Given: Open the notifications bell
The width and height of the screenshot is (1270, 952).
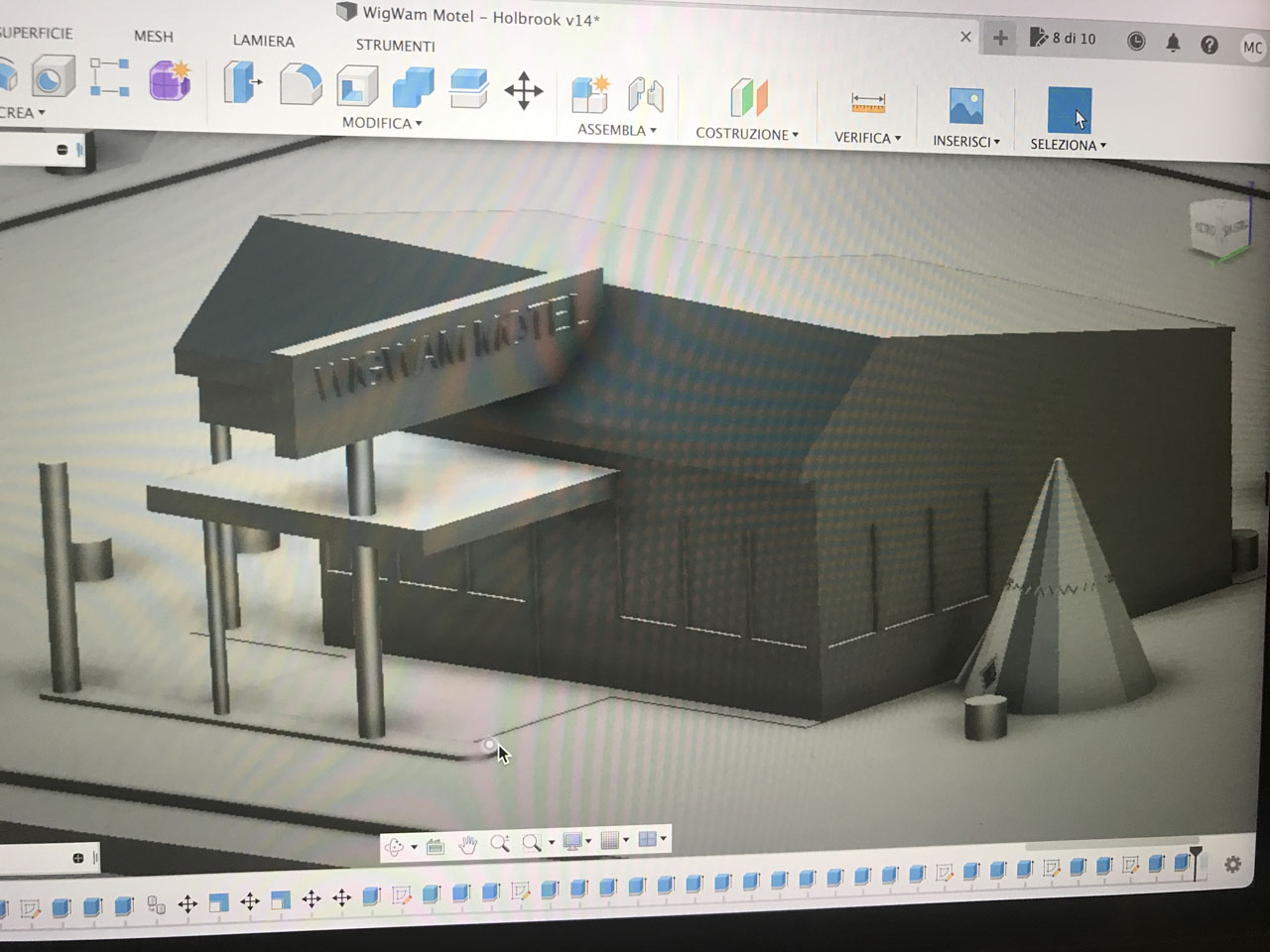Looking at the screenshot, I should (1173, 43).
